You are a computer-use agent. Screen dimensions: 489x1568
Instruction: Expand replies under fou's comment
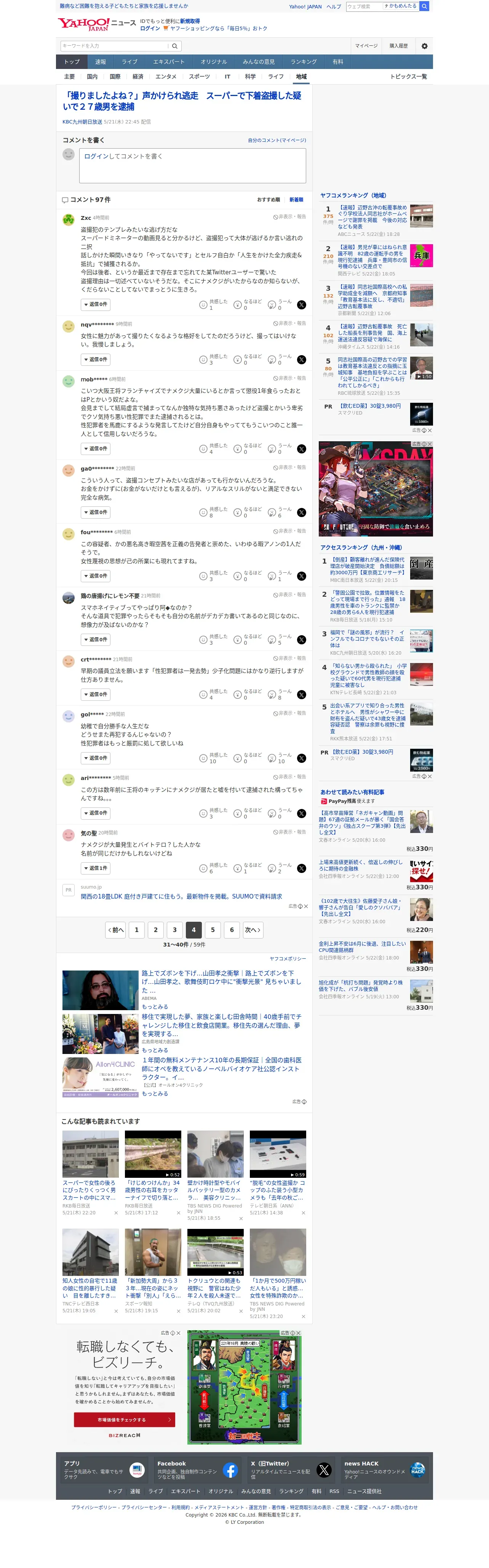click(x=96, y=576)
